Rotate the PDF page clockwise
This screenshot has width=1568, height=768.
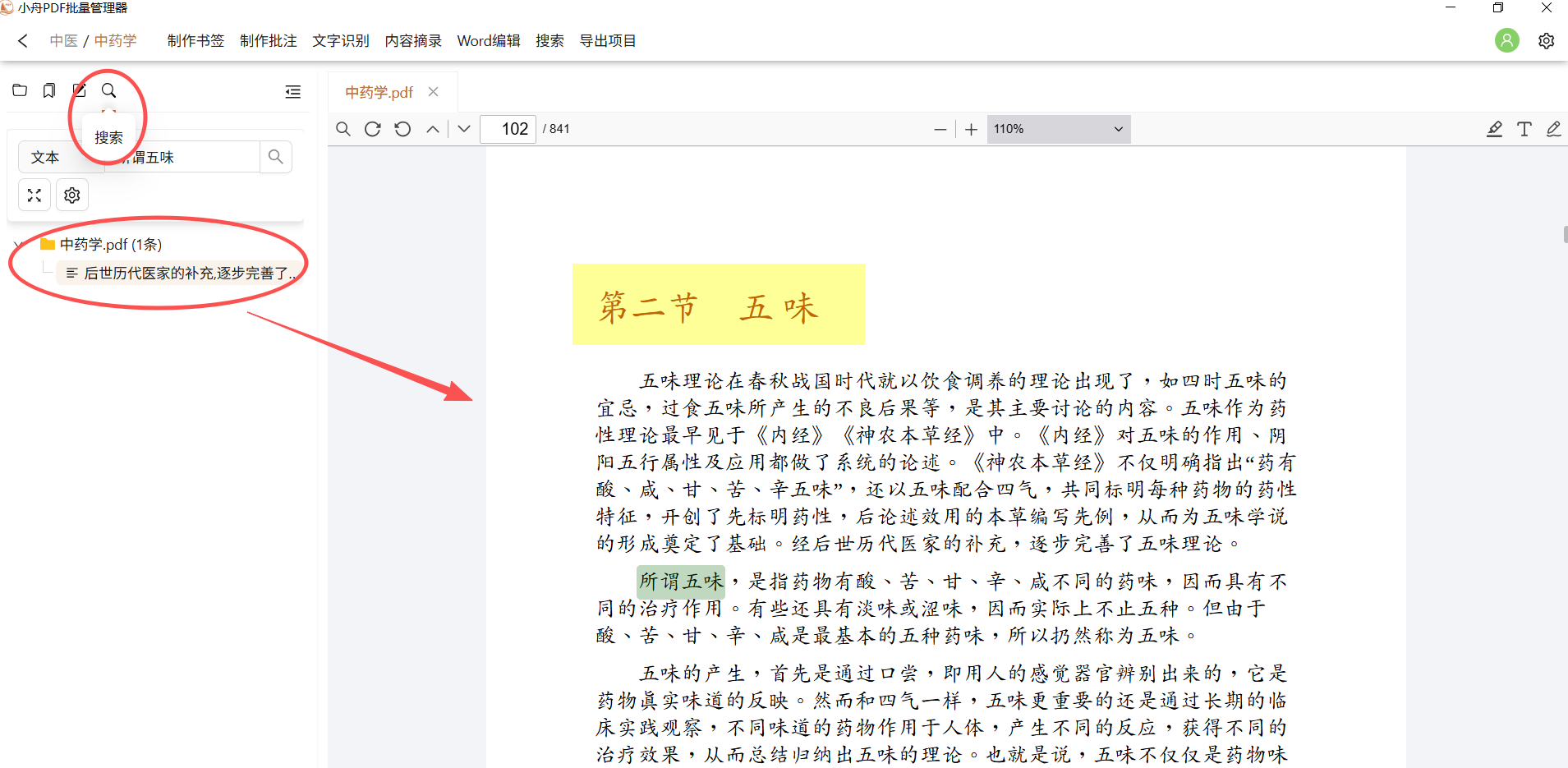[373, 129]
